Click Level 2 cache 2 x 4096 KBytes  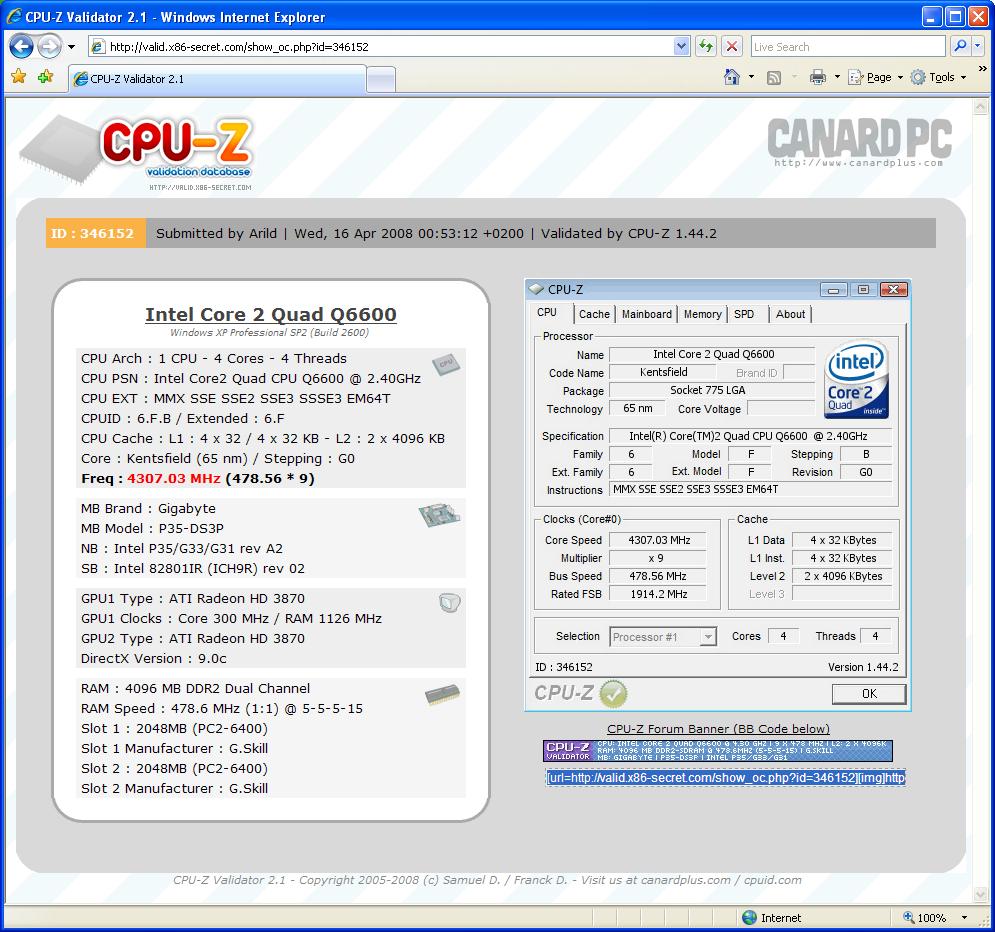(x=843, y=576)
